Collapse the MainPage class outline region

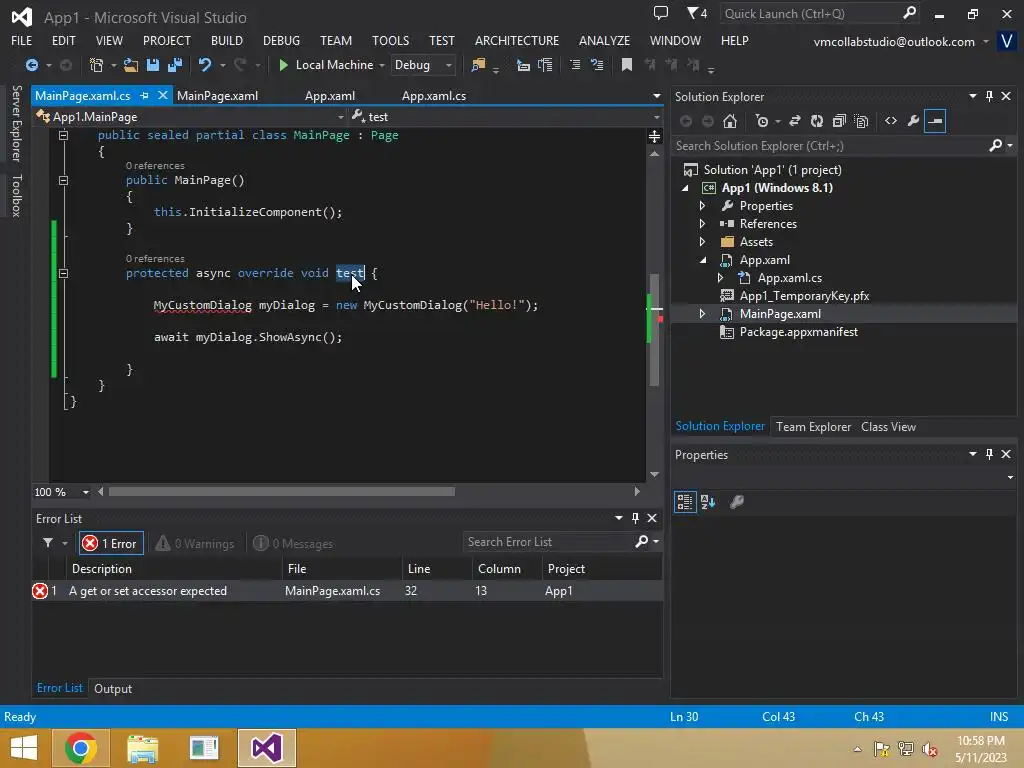(63, 135)
